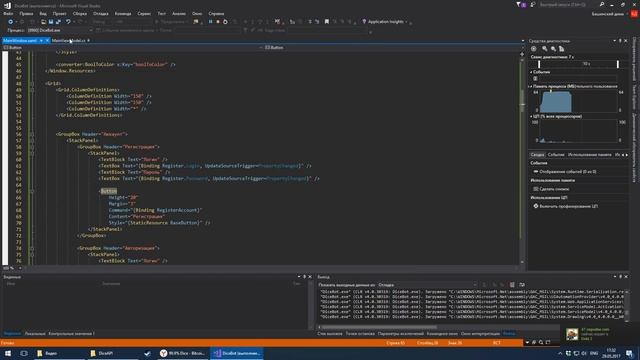The width and height of the screenshot is (640, 360).
Task: Collapse the Grid element on line 48
Action: [31, 83]
